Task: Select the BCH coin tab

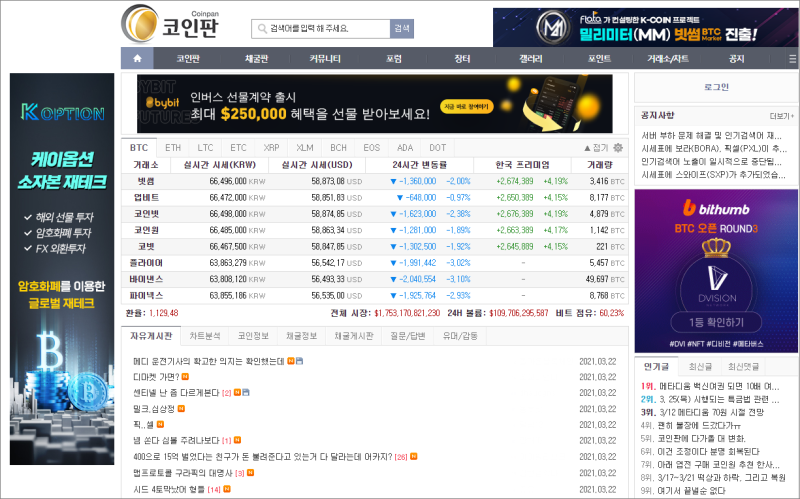Action: [338, 148]
